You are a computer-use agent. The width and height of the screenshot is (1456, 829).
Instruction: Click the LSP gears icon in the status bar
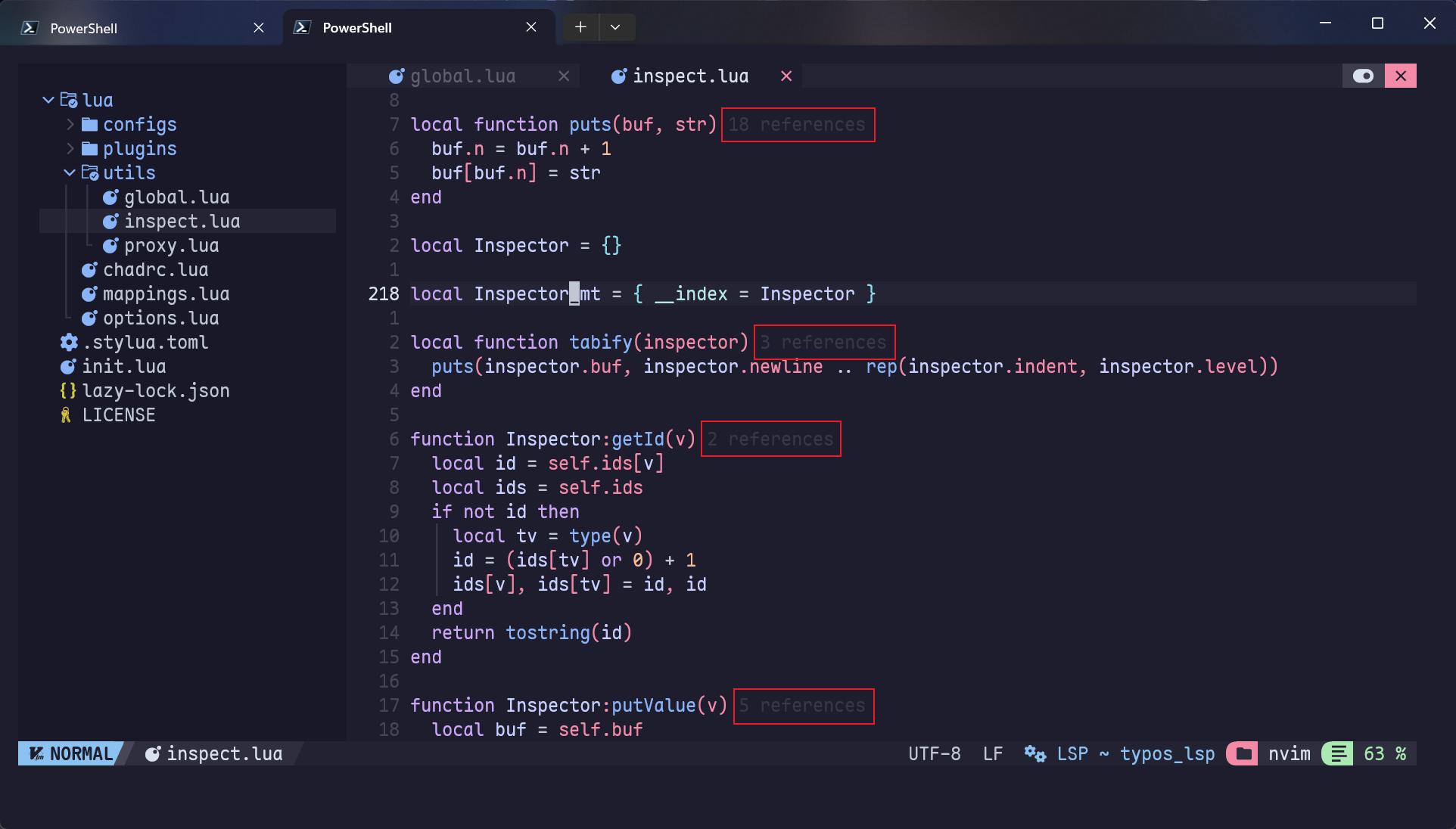pos(1034,753)
